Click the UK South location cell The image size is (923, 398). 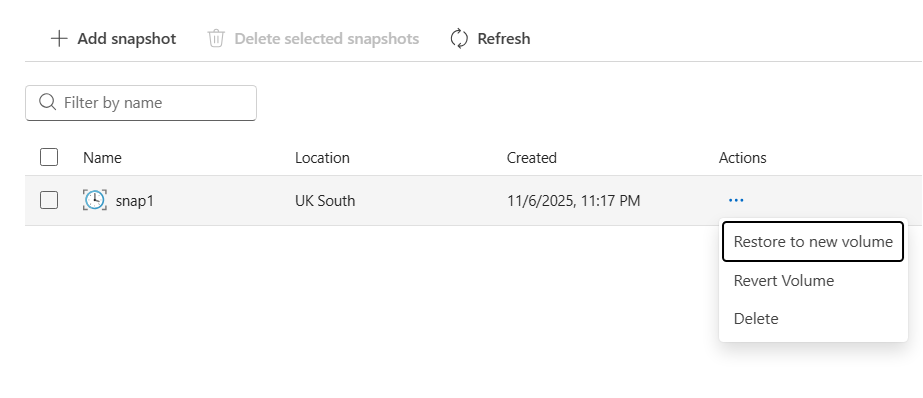[325, 201]
